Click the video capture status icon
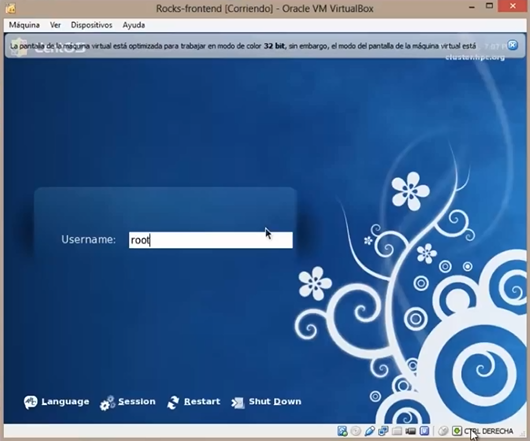The image size is (530, 441). pyautogui.click(x=411, y=431)
